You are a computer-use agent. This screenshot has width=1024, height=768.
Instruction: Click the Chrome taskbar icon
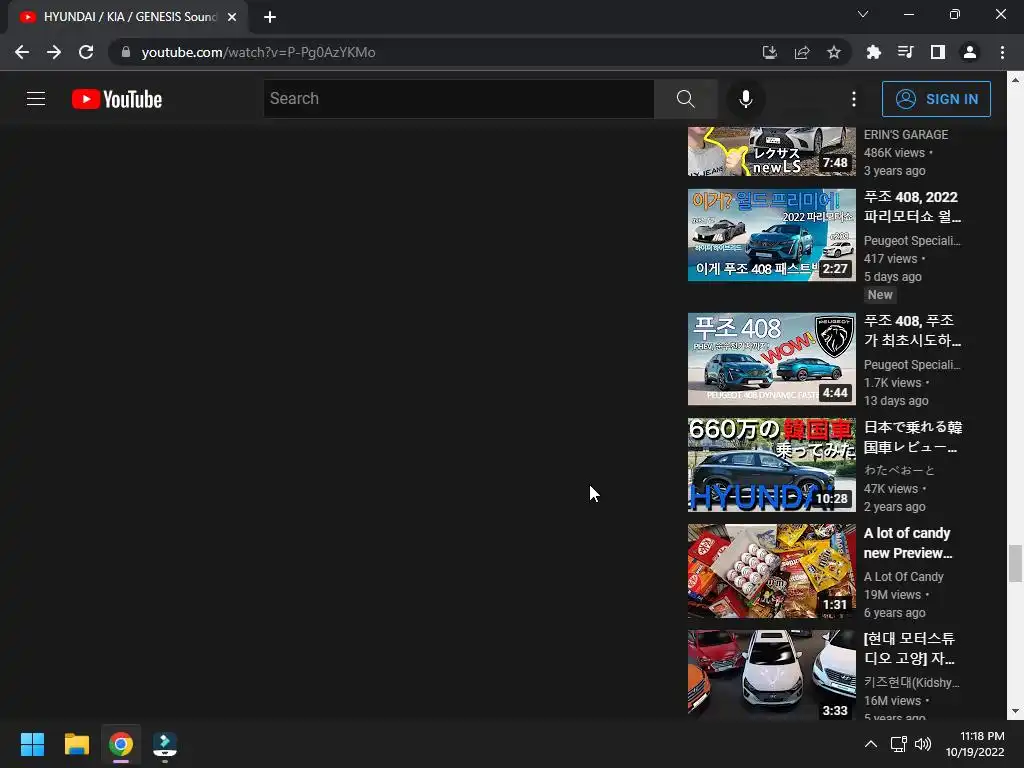point(121,744)
